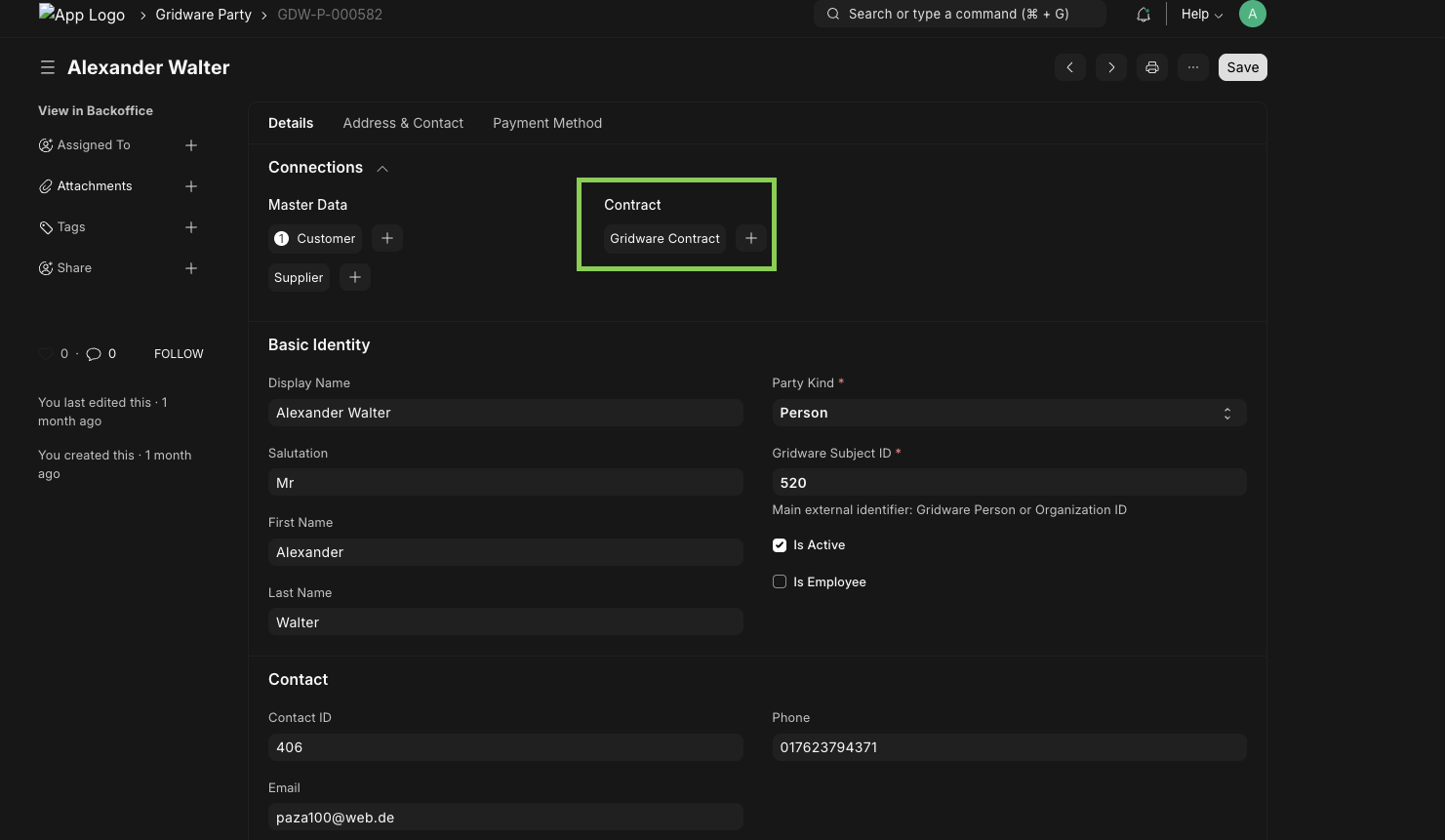
Task: Add an attachment with plus icon
Action: [x=191, y=186]
